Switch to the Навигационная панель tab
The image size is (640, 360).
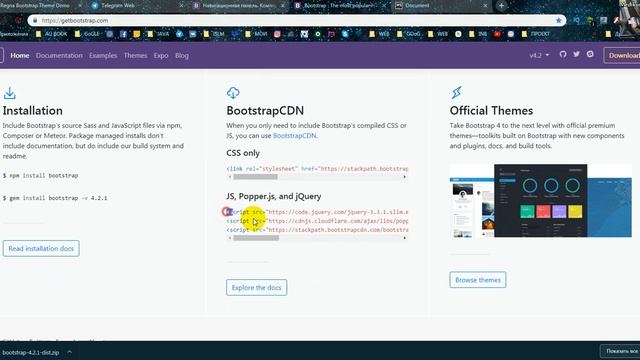click(238, 6)
